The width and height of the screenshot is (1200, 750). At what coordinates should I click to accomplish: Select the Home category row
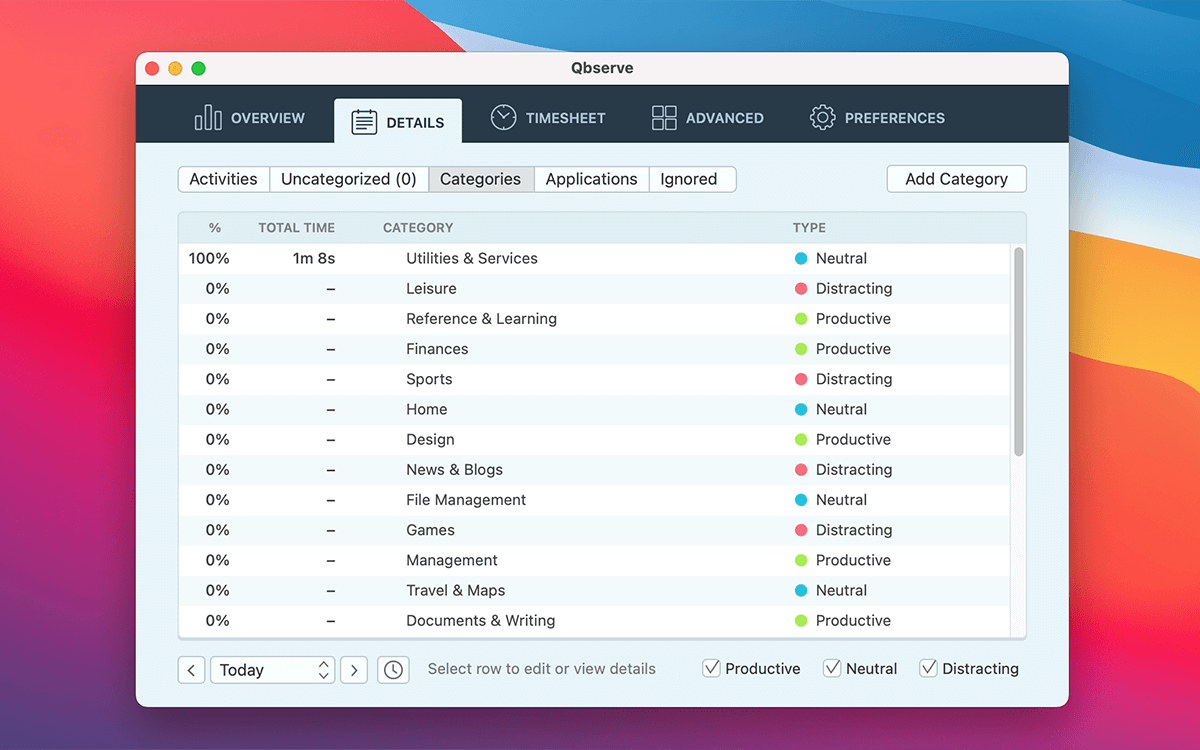595,409
